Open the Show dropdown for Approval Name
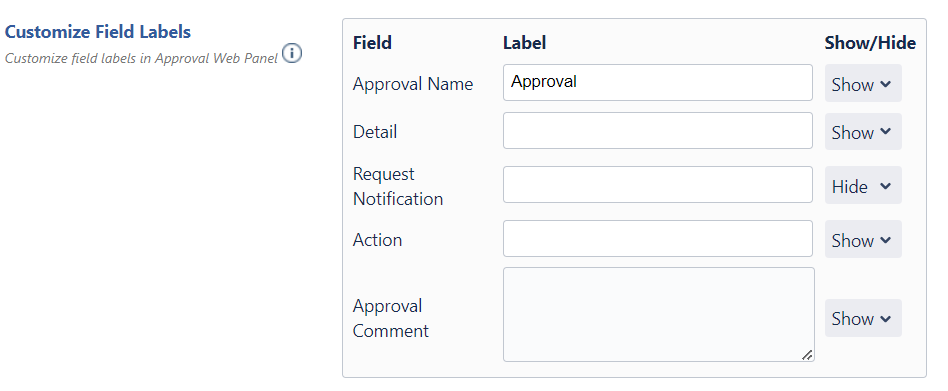 pyautogui.click(x=863, y=83)
